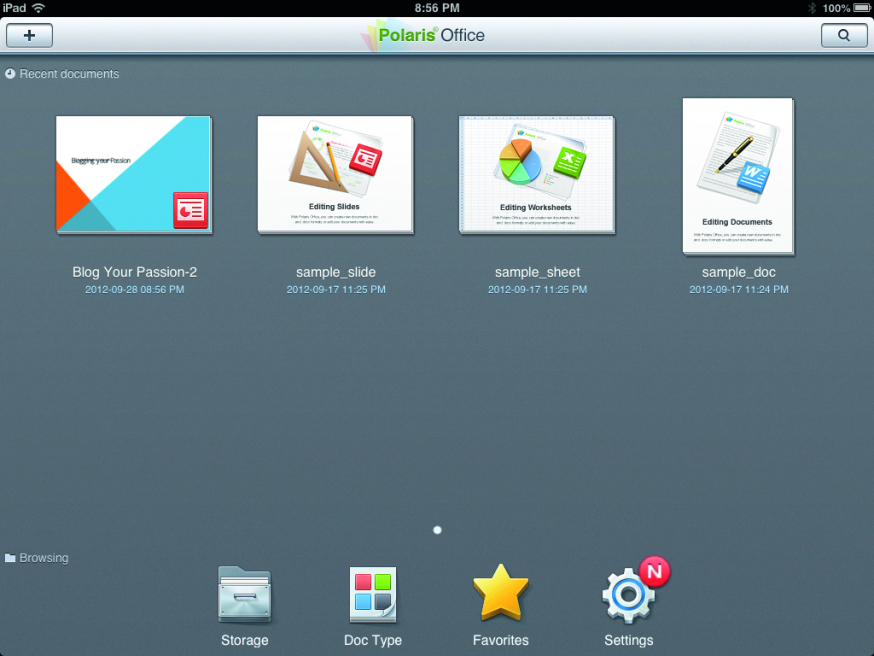Open the Doc Type colored squares icon
The image size is (874, 656).
pyautogui.click(x=373, y=594)
